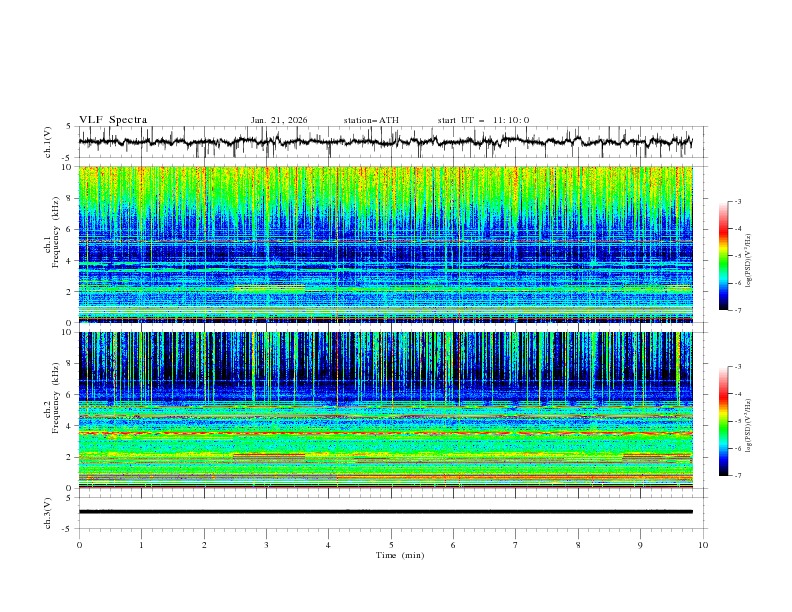Click the ch.1 voltage waveform trace panel
The image size is (792, 612).
pos(393,142)
